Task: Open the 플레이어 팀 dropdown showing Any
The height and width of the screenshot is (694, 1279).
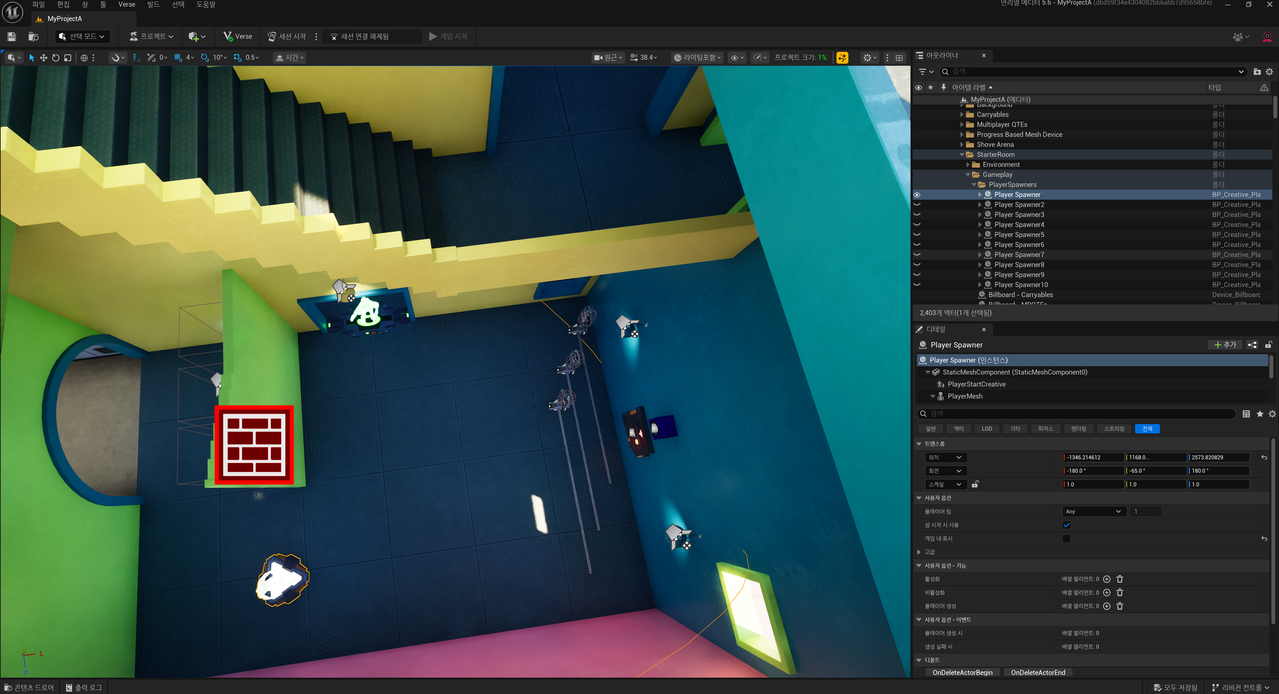Action: (x=1093, y=511)
